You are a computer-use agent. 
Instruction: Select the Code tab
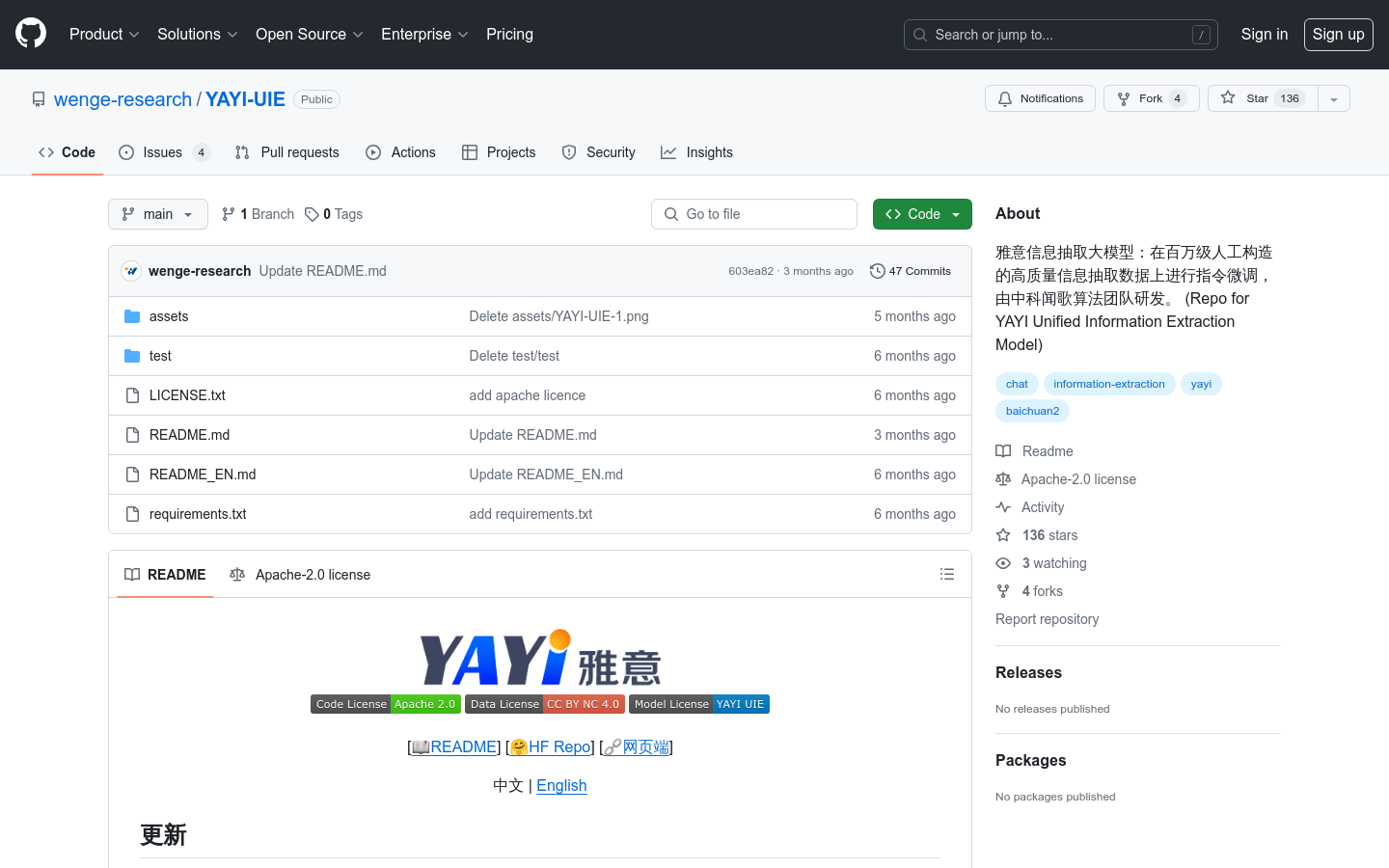point(68,152)
